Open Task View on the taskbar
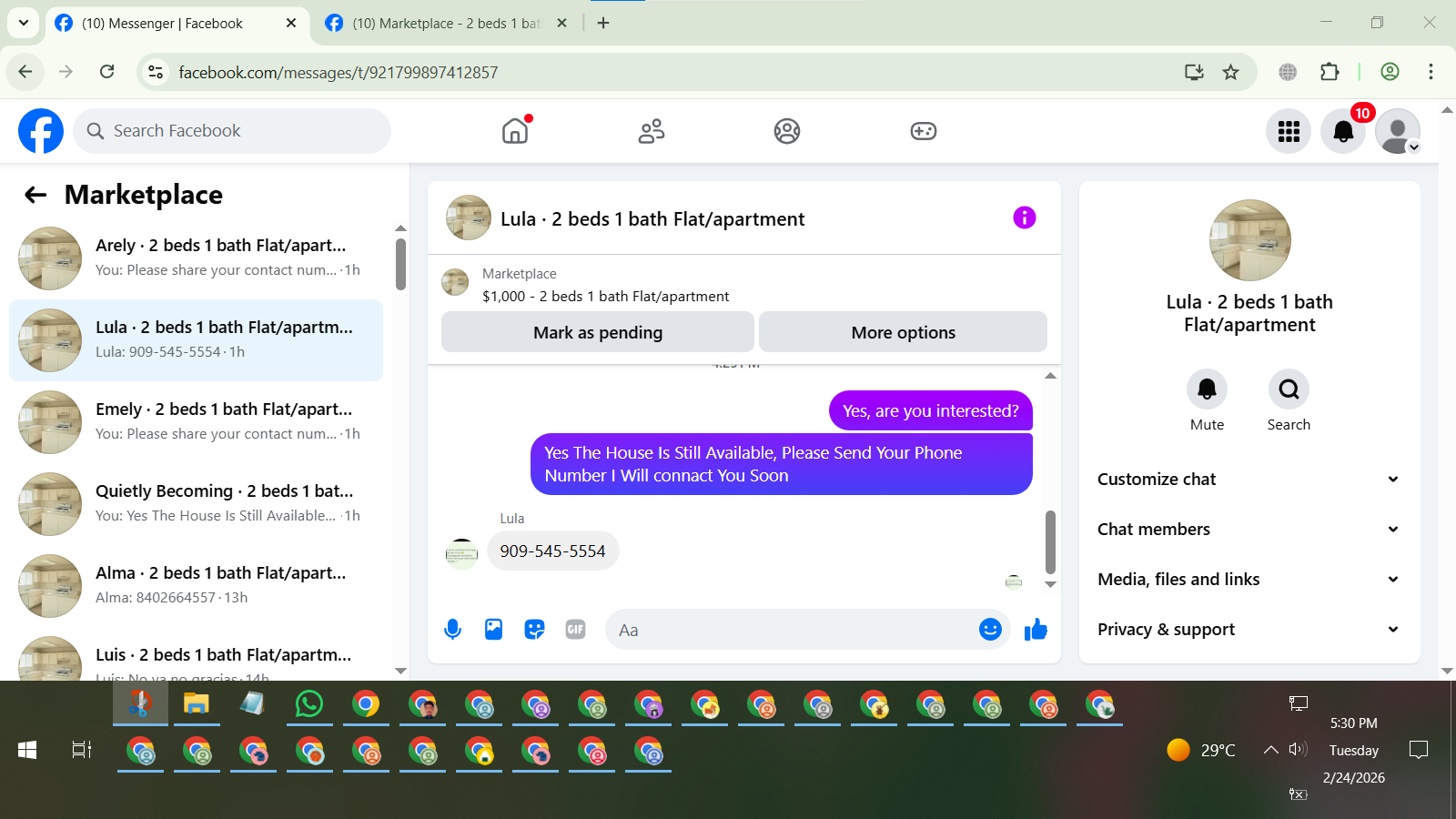This screenshot has width=1456, height=819. (x=82, y=750)
